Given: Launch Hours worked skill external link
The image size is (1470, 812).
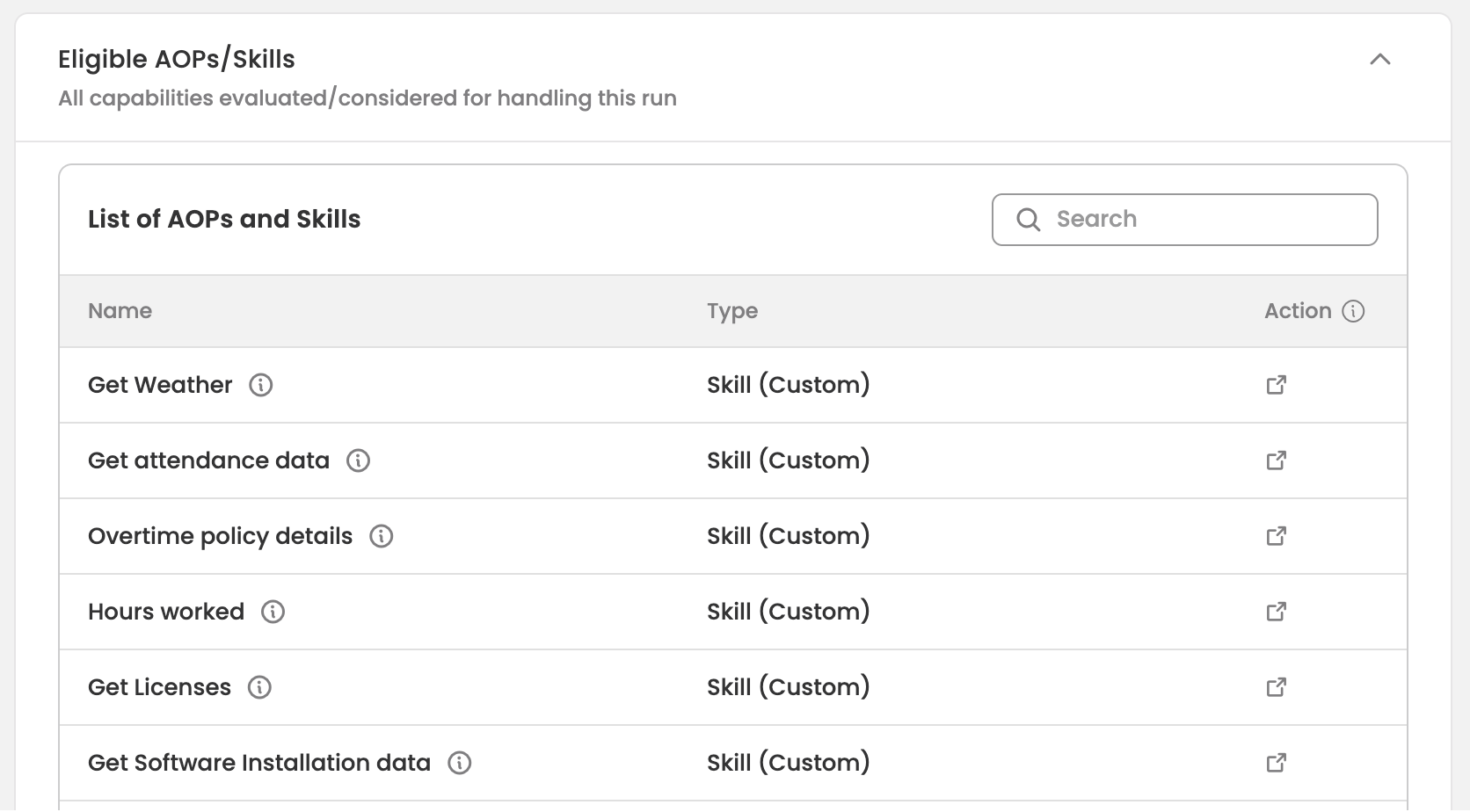Looking at the screenshot, I should pos(1276,612).
